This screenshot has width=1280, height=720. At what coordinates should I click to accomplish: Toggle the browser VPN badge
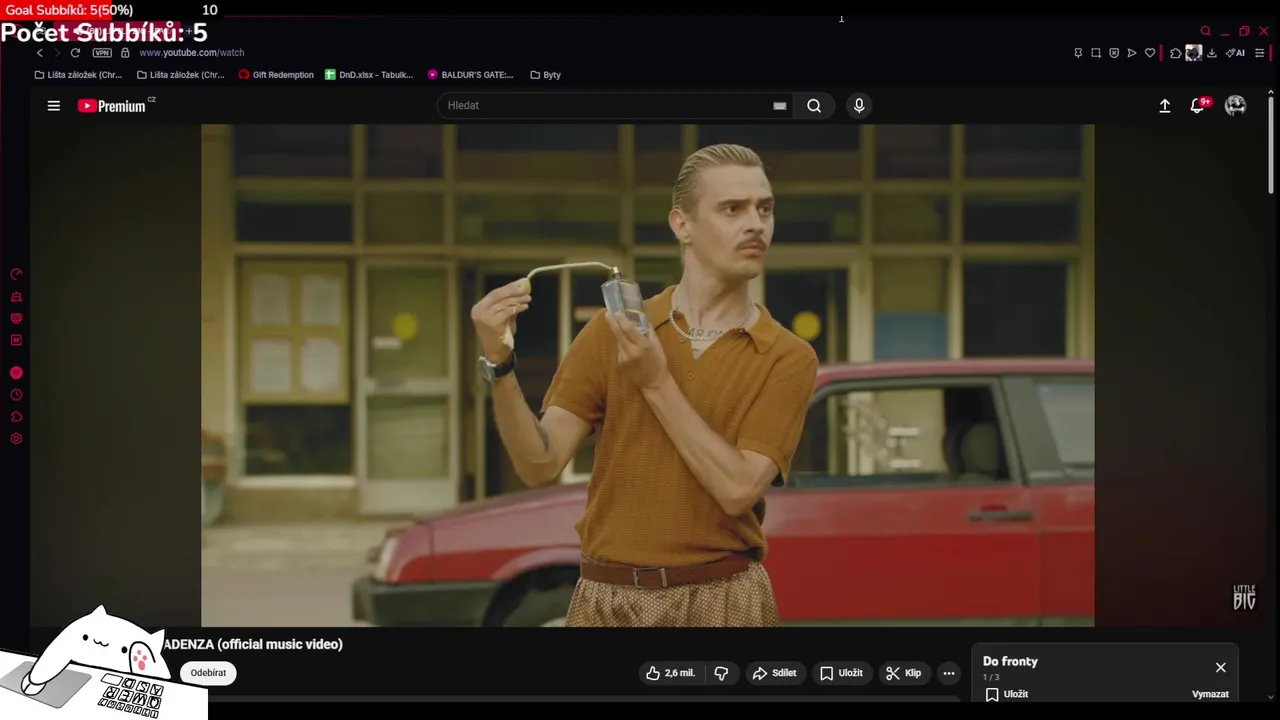click(x=102, y=53)
